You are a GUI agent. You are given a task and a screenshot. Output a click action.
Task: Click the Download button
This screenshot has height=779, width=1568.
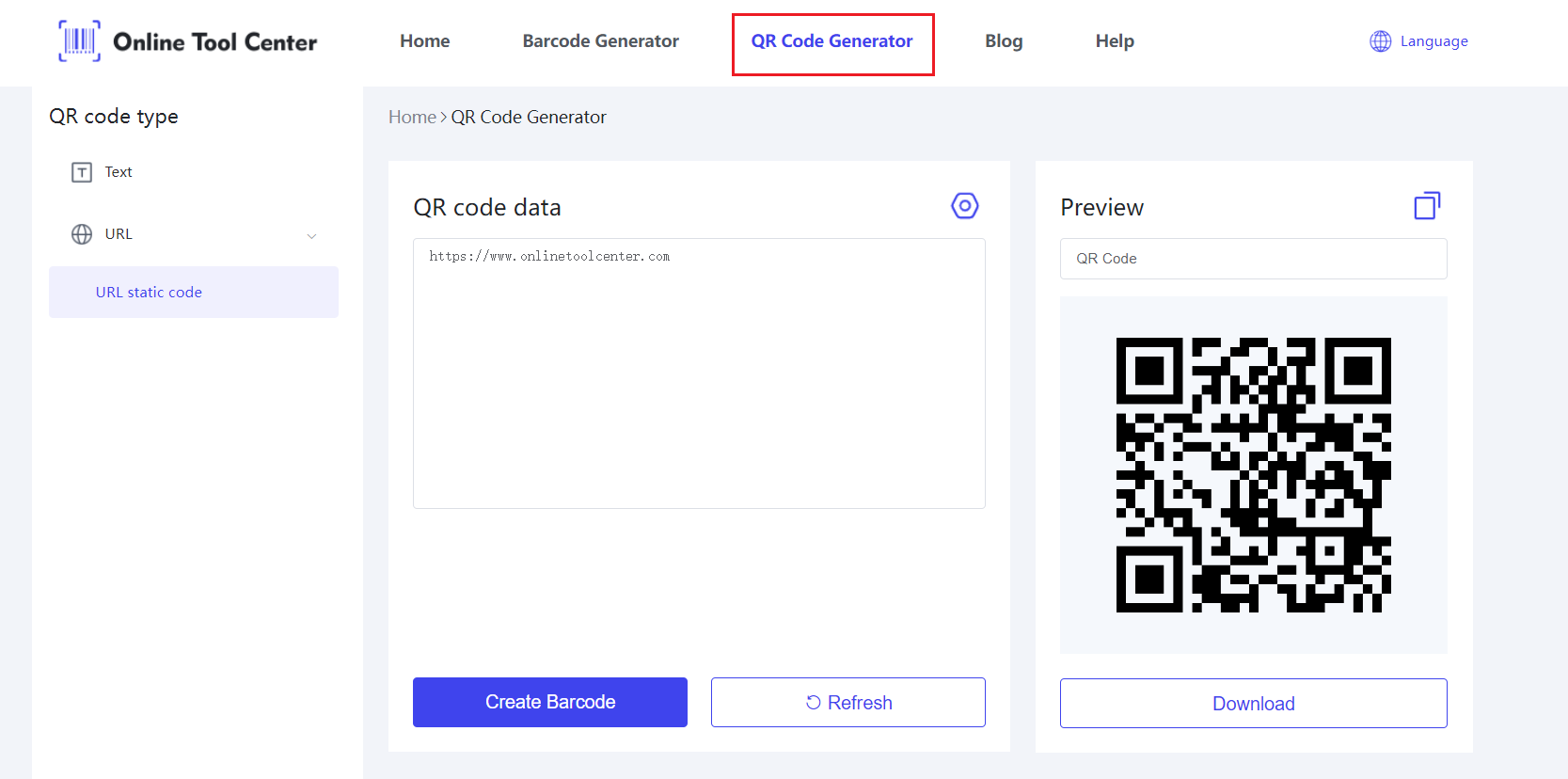click(1253, 704)
